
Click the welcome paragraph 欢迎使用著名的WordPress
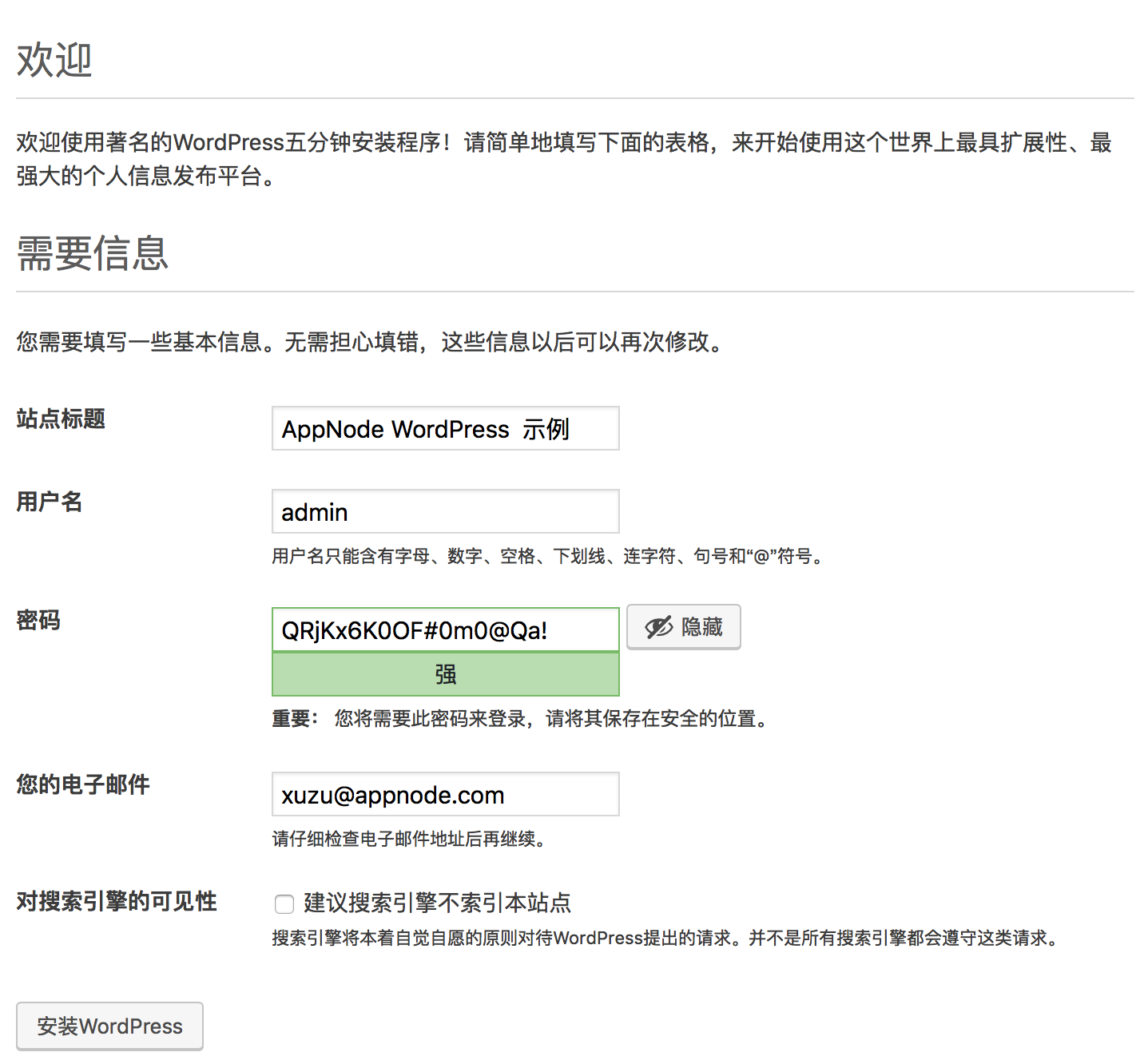coord(564,159)
